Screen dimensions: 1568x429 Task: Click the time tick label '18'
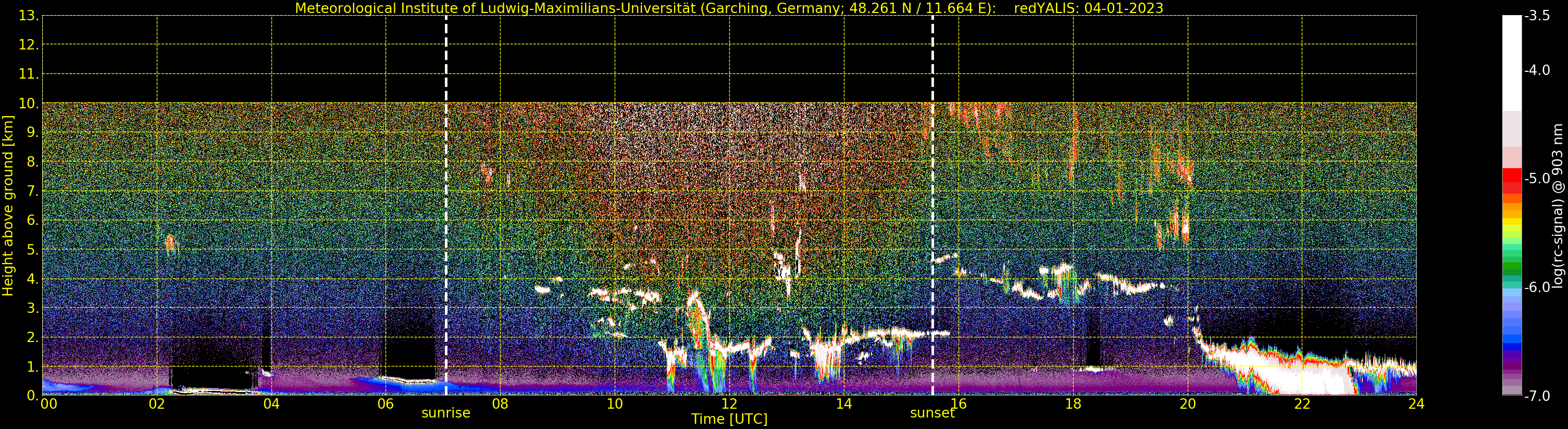(1073, 403)
